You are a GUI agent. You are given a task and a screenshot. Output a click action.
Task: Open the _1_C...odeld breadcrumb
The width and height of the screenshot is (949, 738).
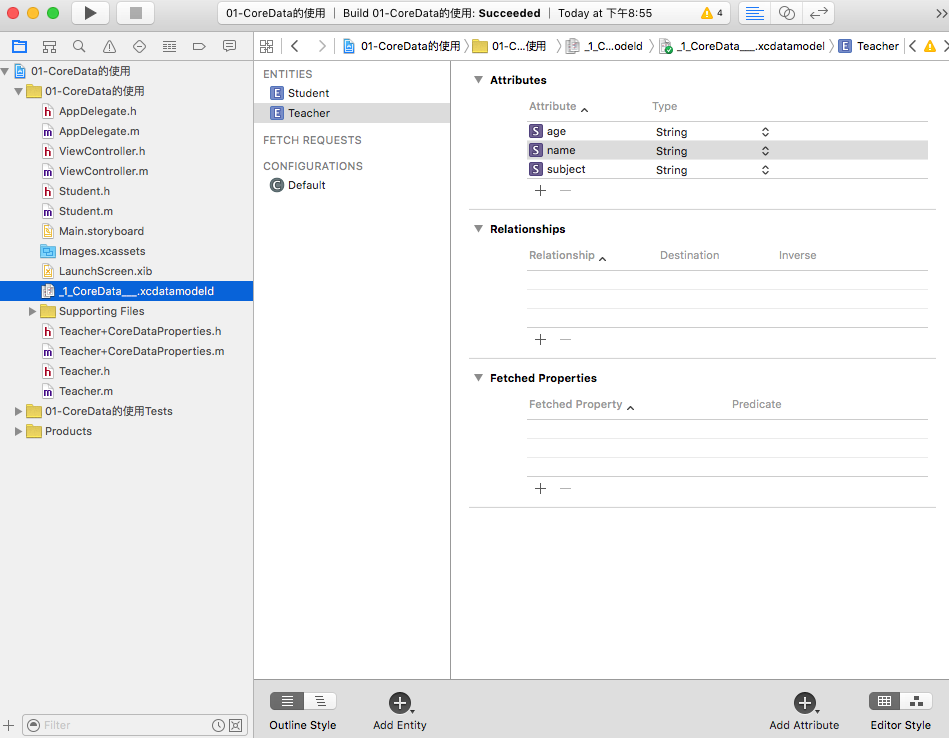(605, 46)
